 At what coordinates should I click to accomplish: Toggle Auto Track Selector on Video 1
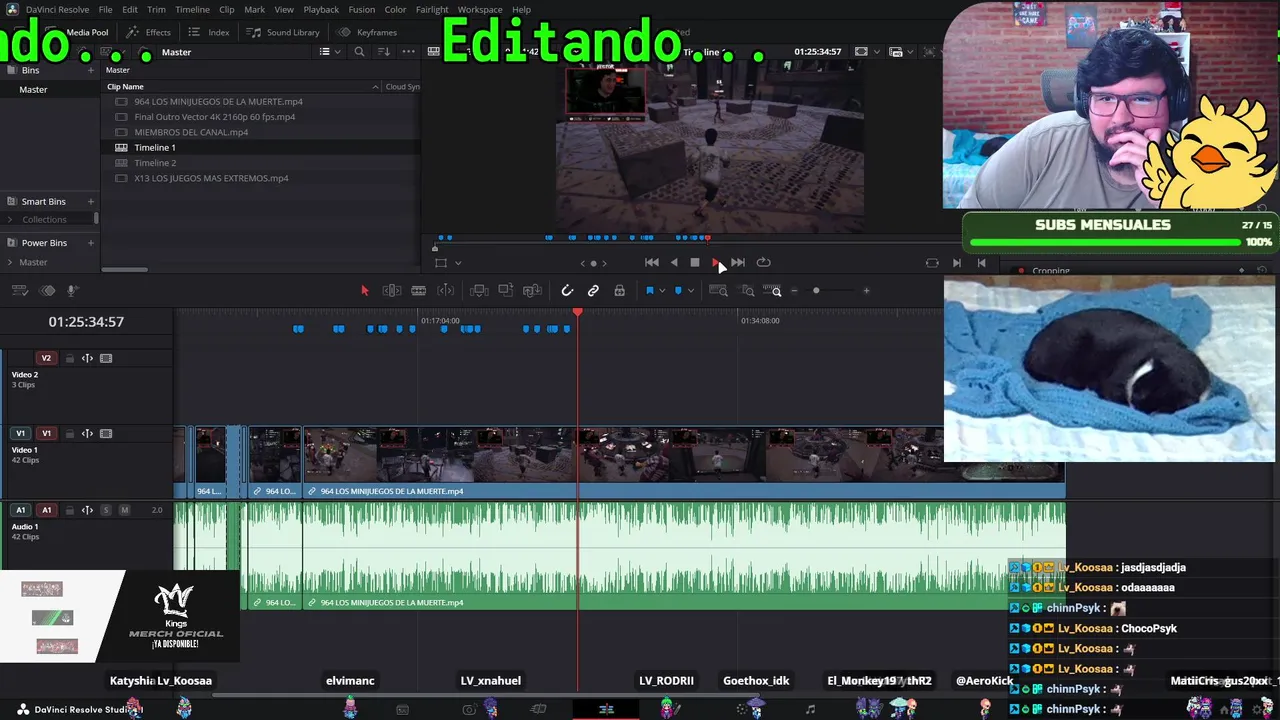(87, 434)
